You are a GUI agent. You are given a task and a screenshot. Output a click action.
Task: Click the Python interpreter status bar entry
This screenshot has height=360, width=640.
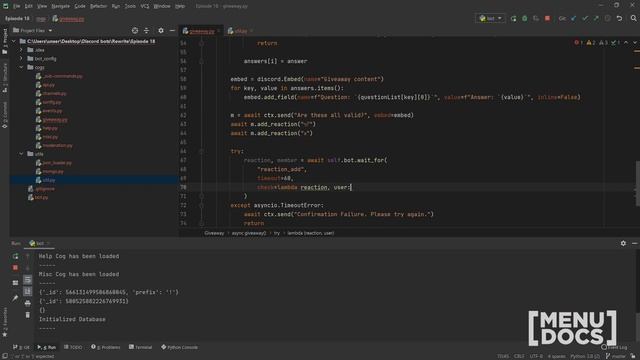click(584, 356)
